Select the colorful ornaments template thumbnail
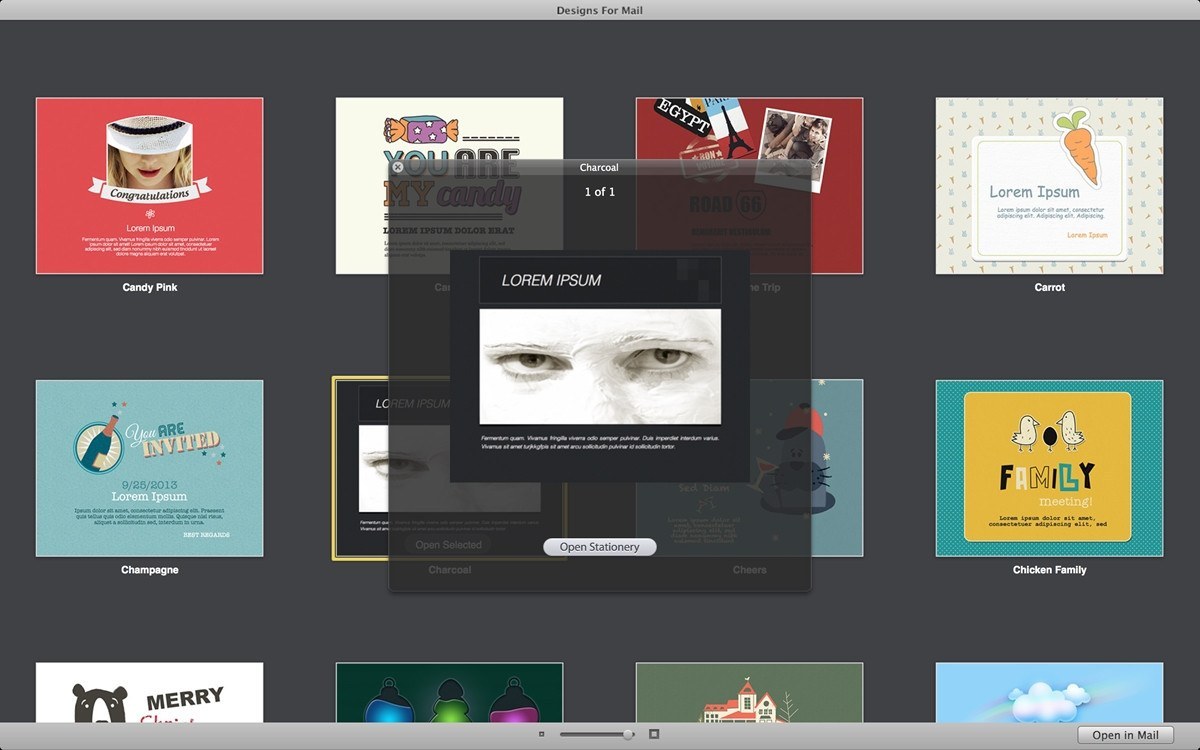The height and width of the screenshot is (750, 1200). coord(450,692)
